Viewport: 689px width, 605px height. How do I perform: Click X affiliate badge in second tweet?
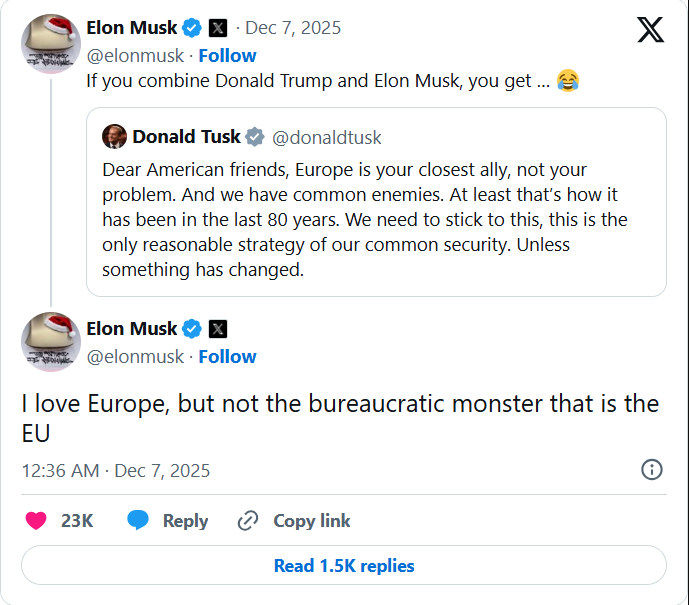pos(217,328)
